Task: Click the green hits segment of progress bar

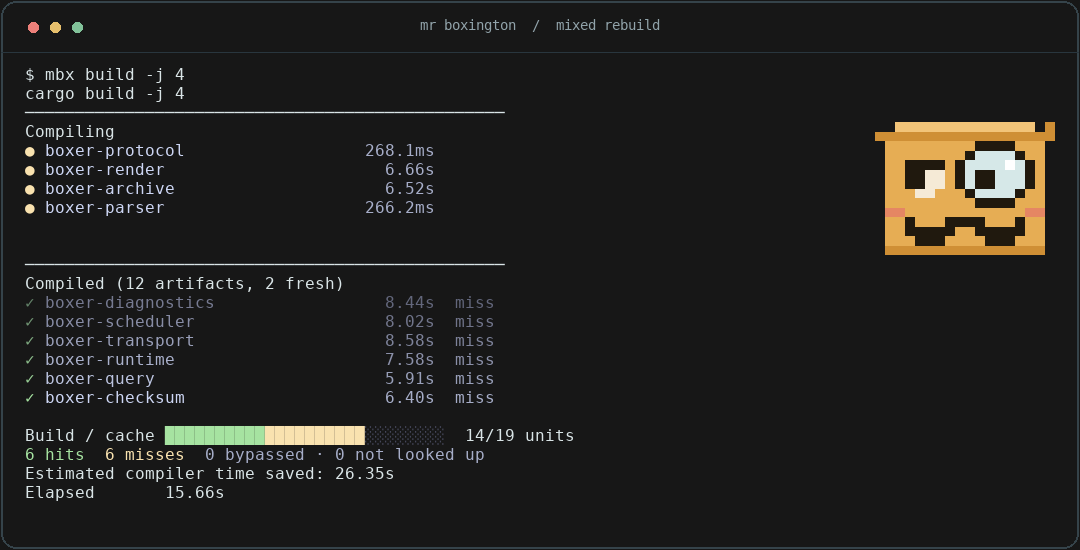Action: point(215,436)
